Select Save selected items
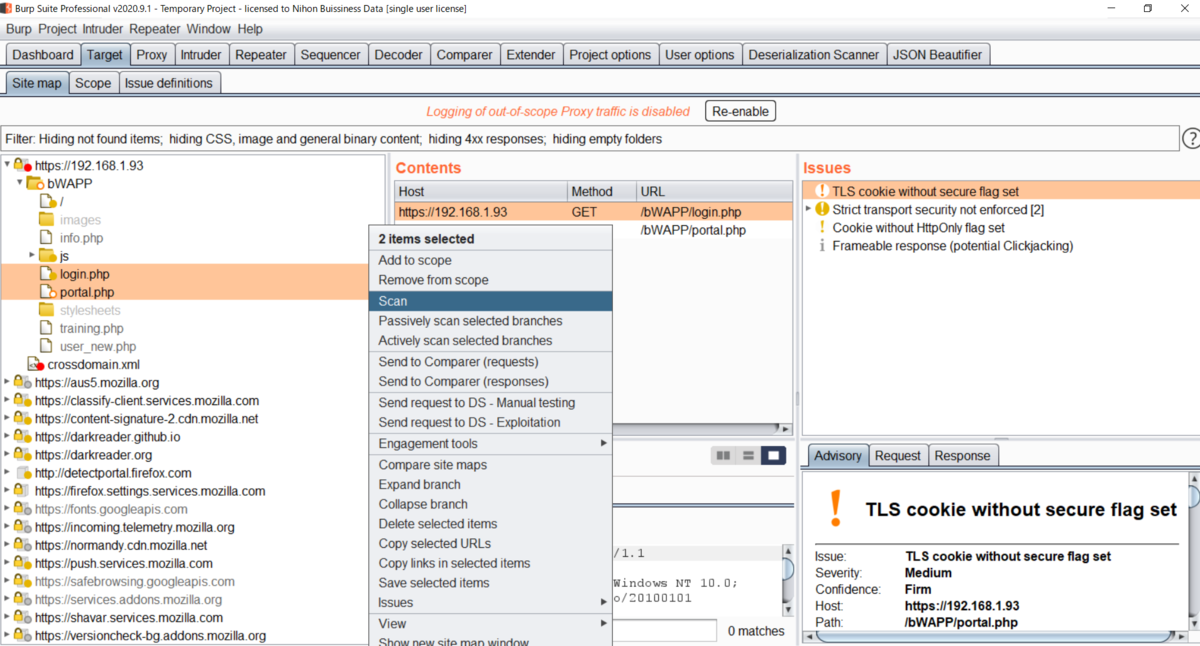 pos(490,583)
